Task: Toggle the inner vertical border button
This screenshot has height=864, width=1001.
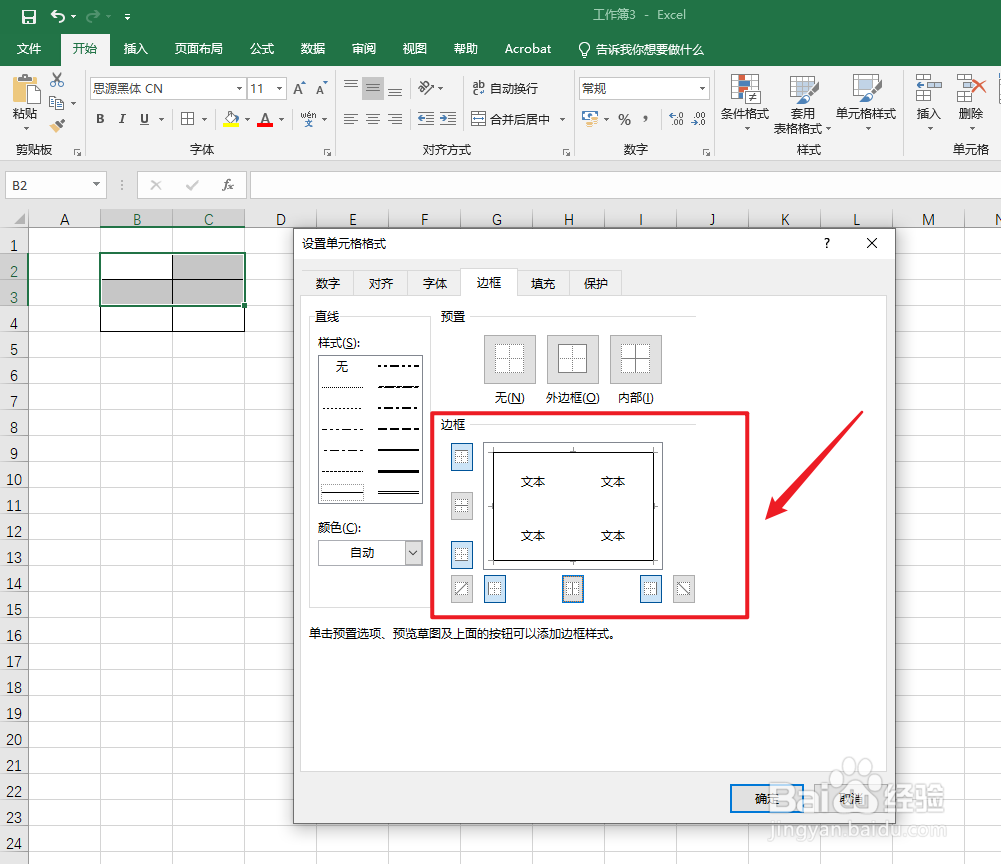Action: click(573, 589)
